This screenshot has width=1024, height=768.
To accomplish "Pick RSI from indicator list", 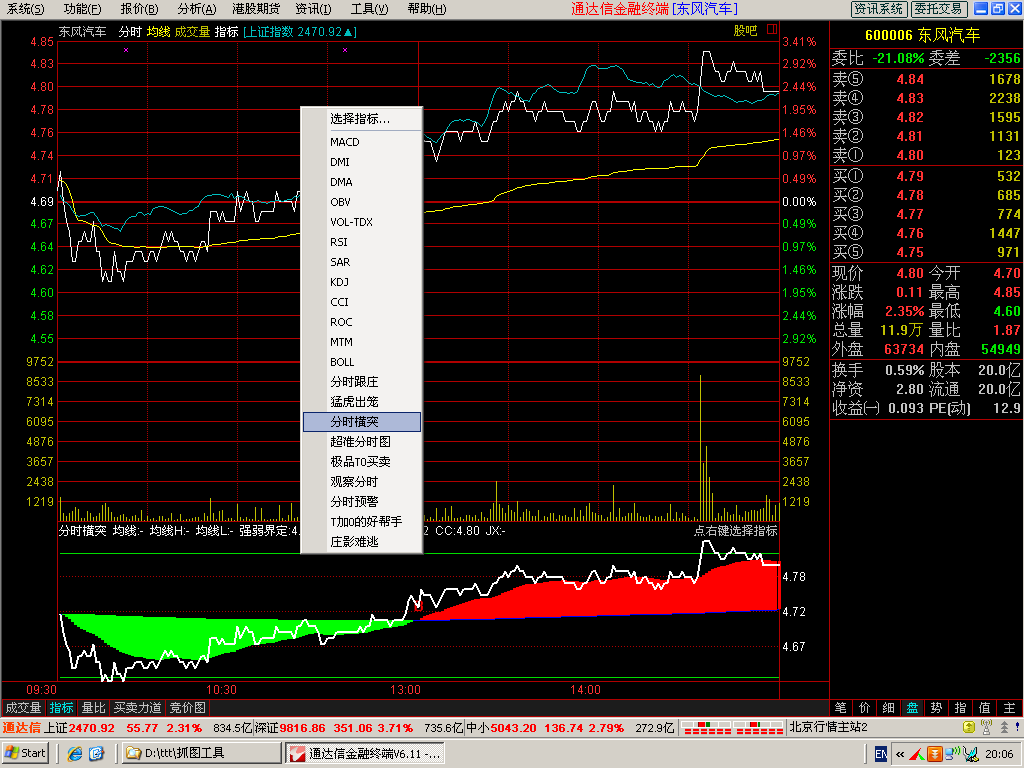I will click(361, 242).
